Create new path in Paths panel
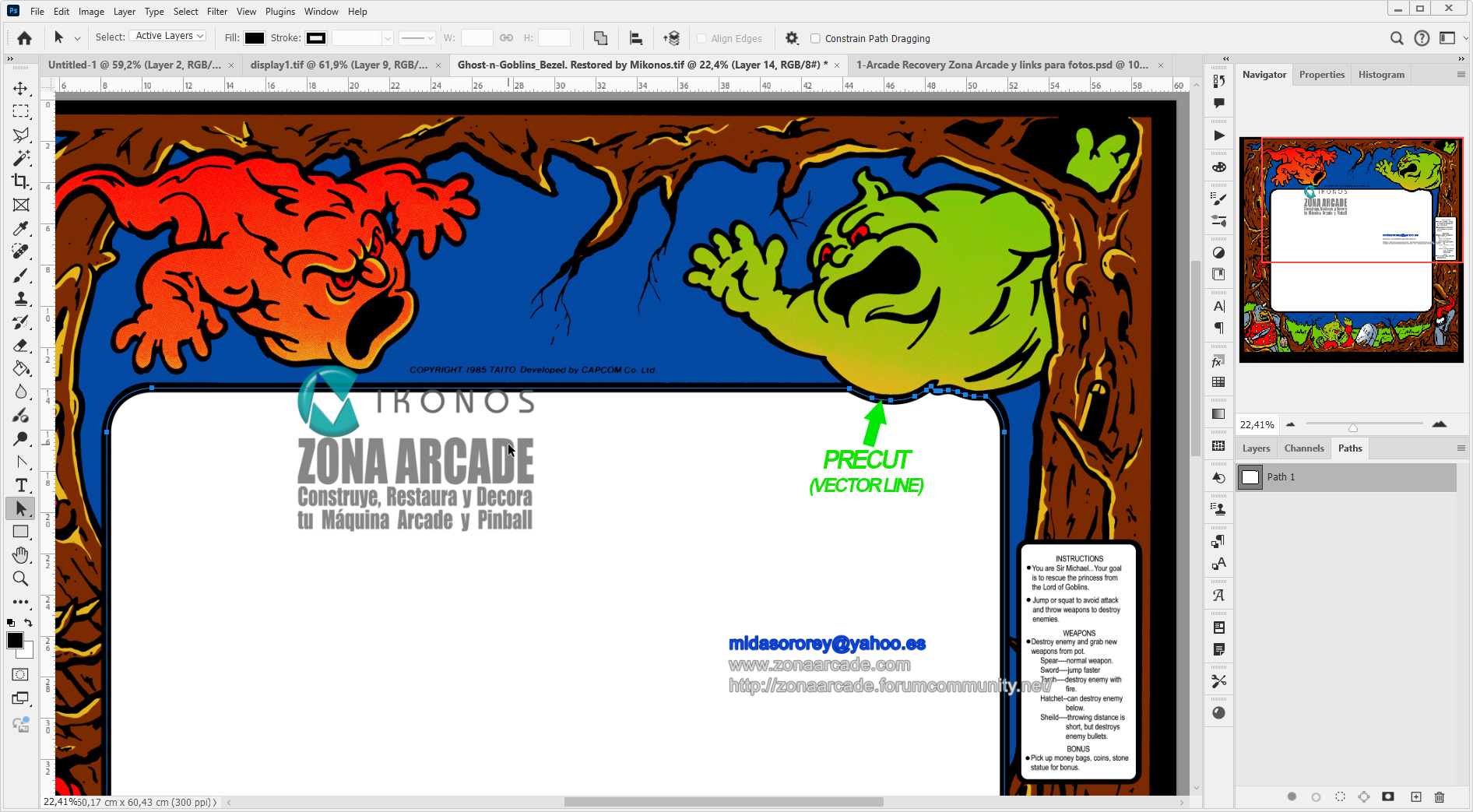Image resolution: width=1473 pixels, height=812 pixels. coord(1416,796)
